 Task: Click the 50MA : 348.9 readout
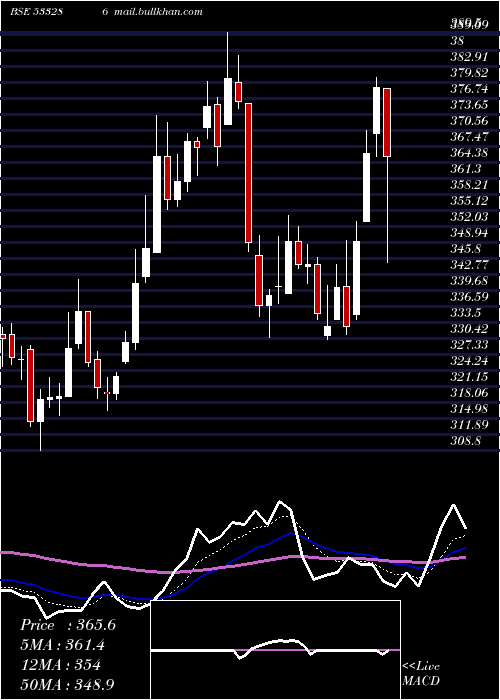tap(68, 685)
